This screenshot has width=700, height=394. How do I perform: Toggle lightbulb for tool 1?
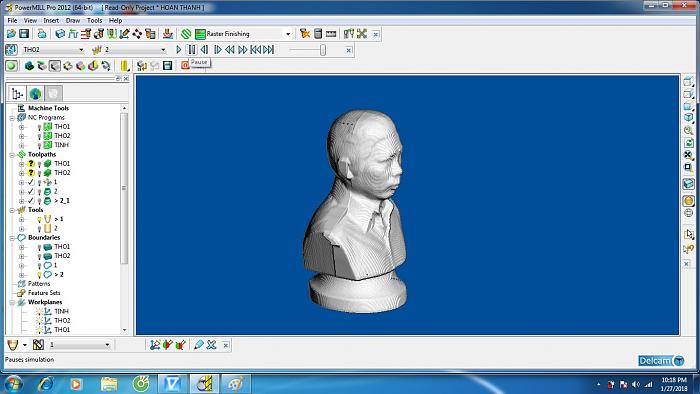coord(39,219)
